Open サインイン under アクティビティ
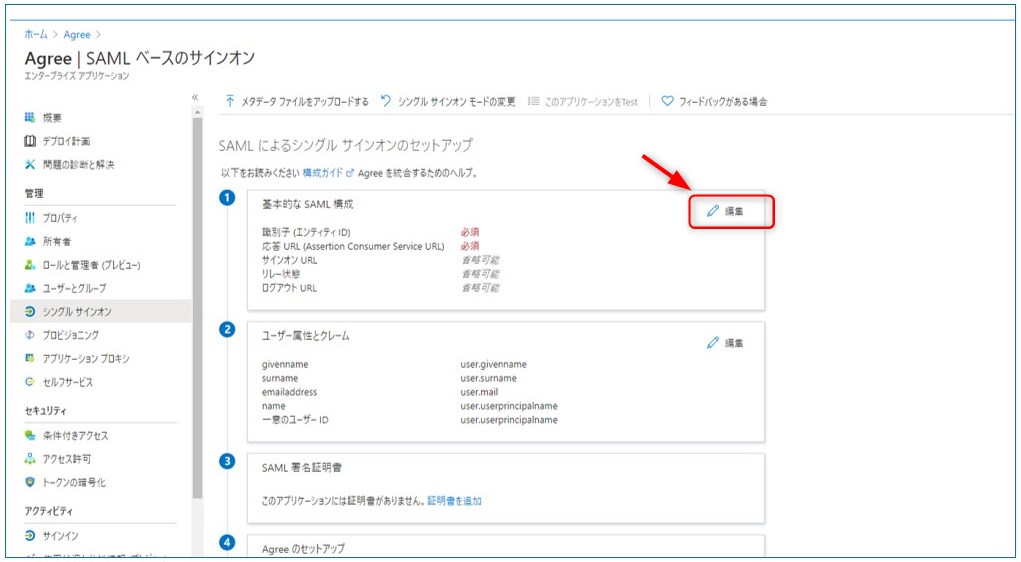The image size is (1021, 562). tap(61, 536)
